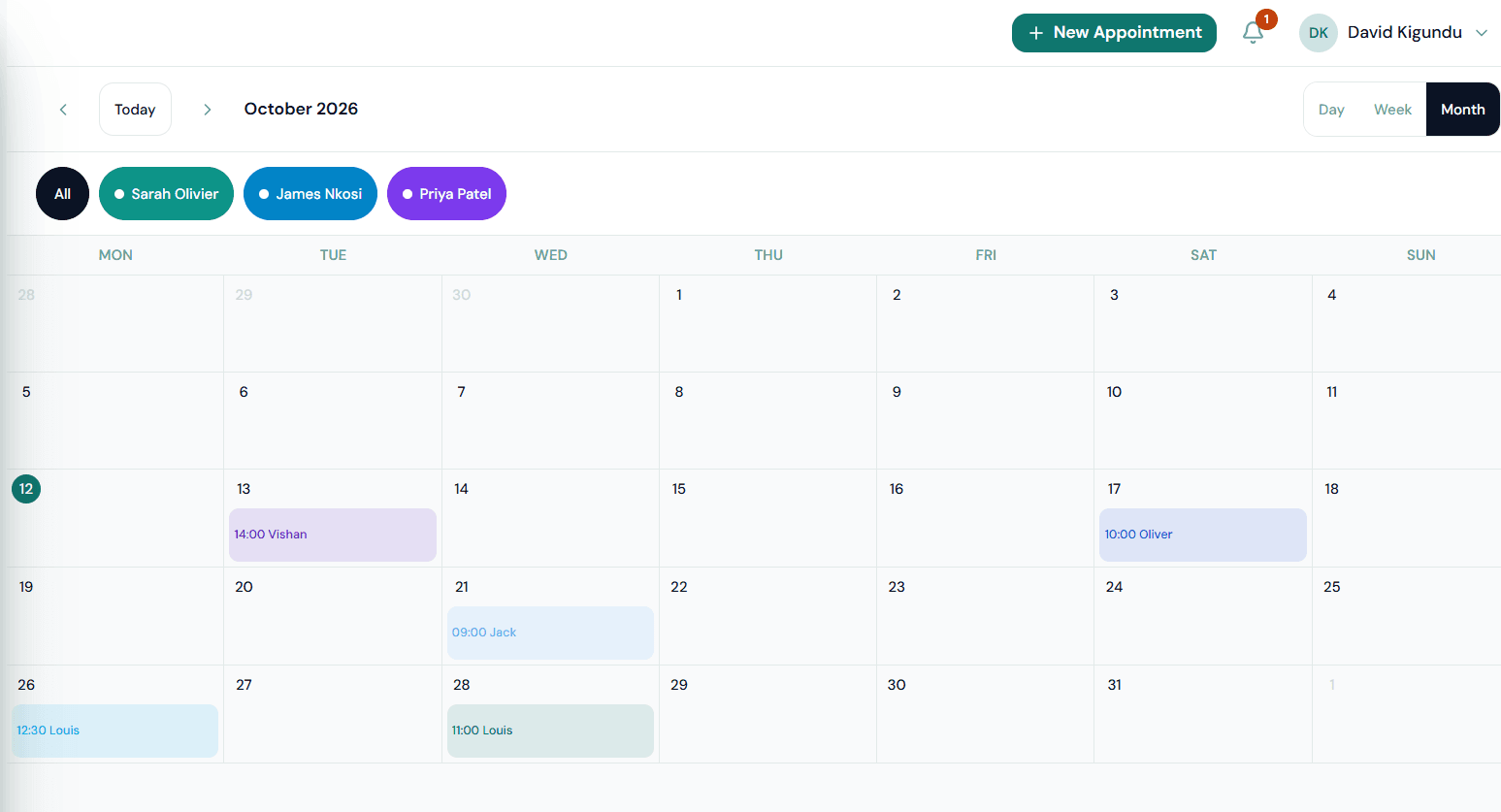Screen dimensions: 1501x812
Task: Select day 25 cell
Action: (1407, 616)
